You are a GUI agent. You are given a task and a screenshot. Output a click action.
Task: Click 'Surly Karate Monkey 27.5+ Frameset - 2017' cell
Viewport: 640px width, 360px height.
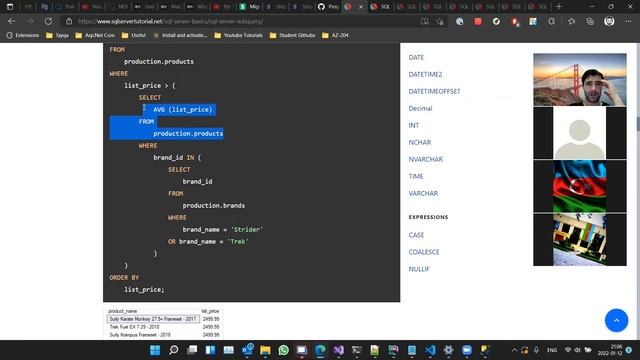[153, 319]
